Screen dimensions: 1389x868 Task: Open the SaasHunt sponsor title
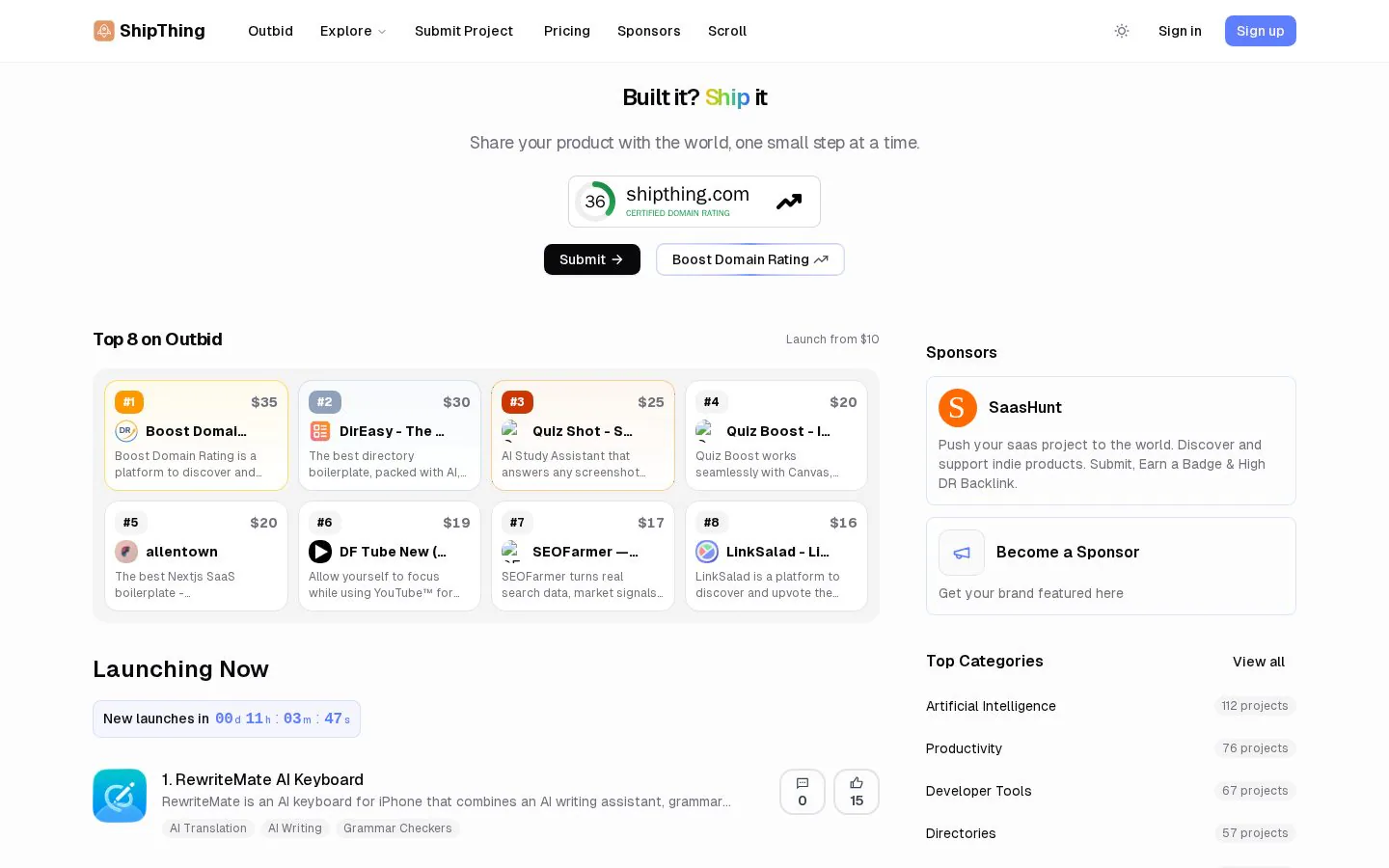pos(1025,408)
